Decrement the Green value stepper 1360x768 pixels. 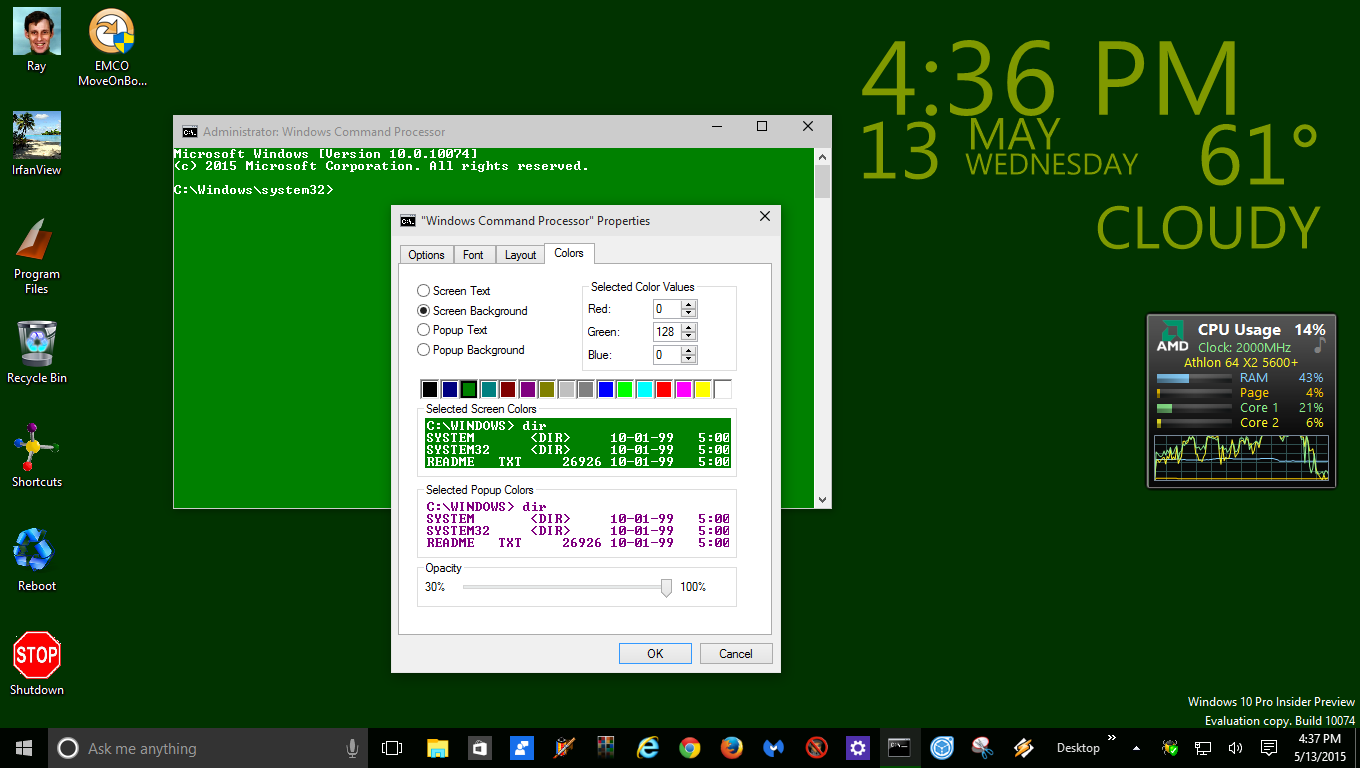pyautogui.click(x=688, y=334)
